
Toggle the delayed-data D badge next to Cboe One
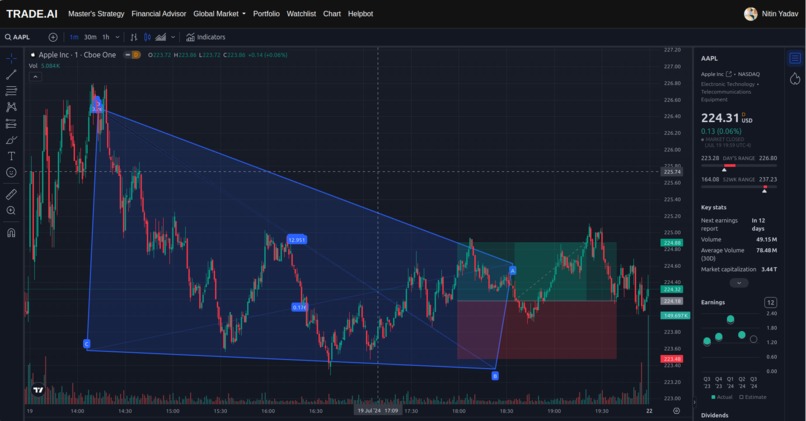136,55
